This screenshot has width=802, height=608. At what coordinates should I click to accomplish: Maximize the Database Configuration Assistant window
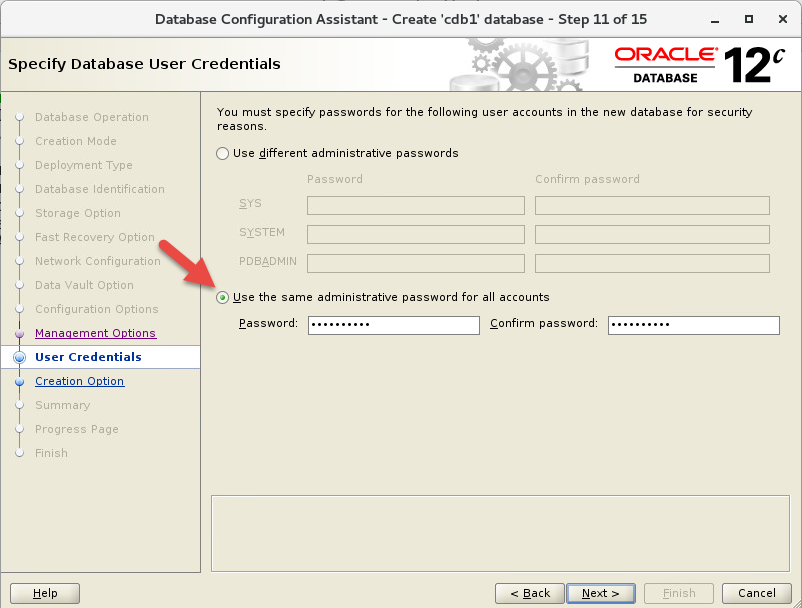click(x=749, y=19)
